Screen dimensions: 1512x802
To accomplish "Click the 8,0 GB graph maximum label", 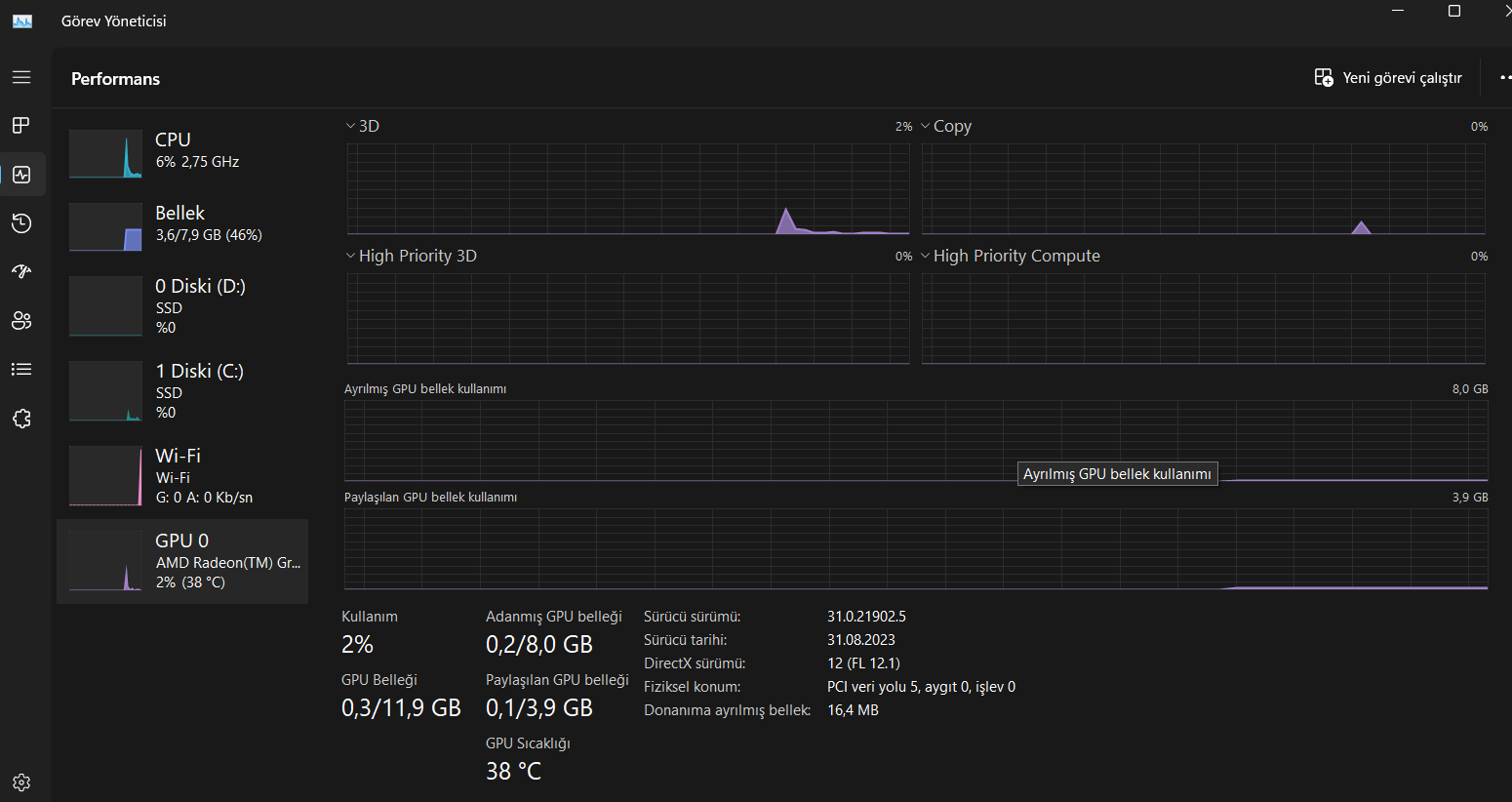I will pyautogui.click(x=1470, y=389).
